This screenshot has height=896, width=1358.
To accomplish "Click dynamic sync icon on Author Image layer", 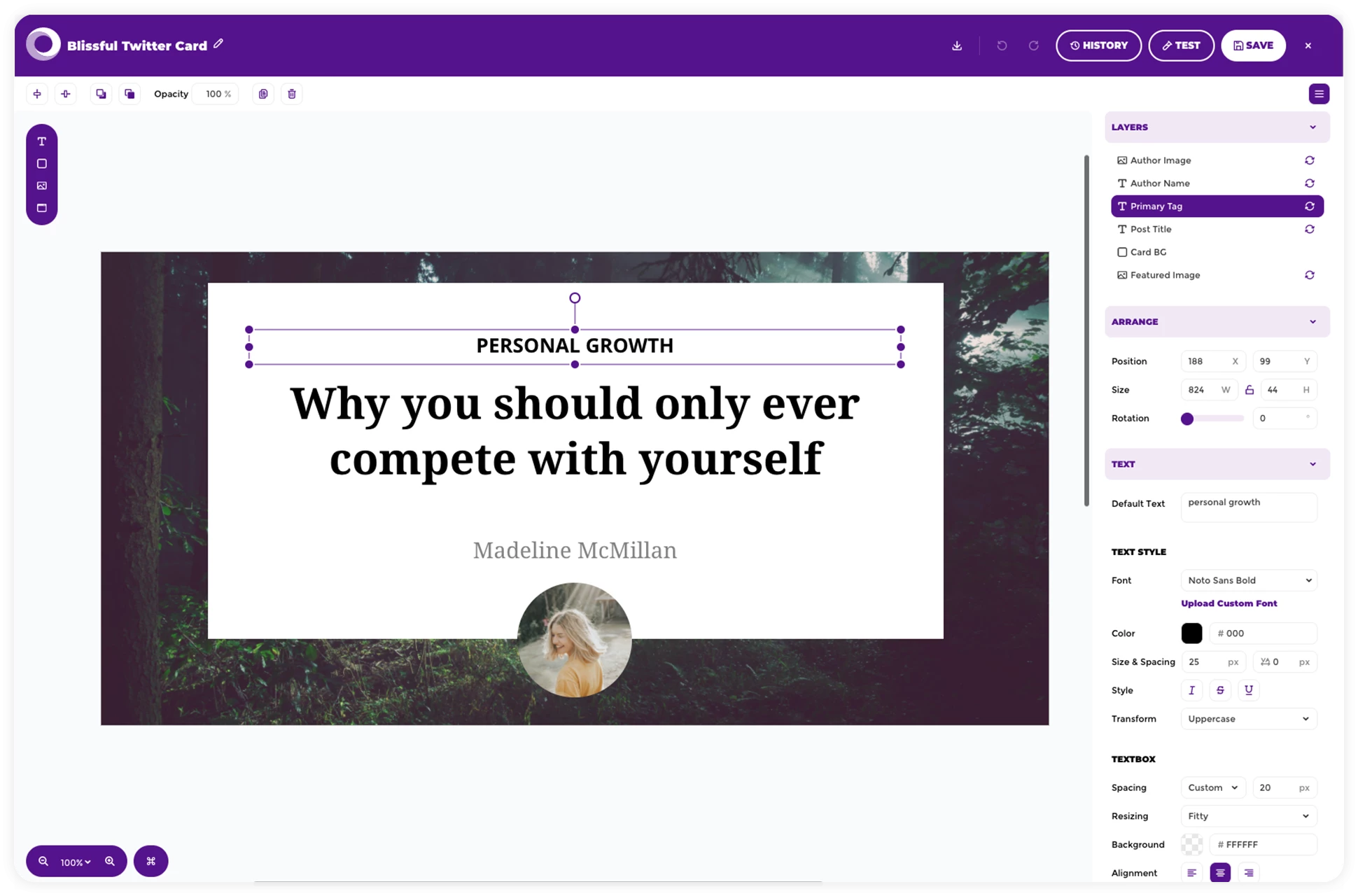I will point(1309,160).
